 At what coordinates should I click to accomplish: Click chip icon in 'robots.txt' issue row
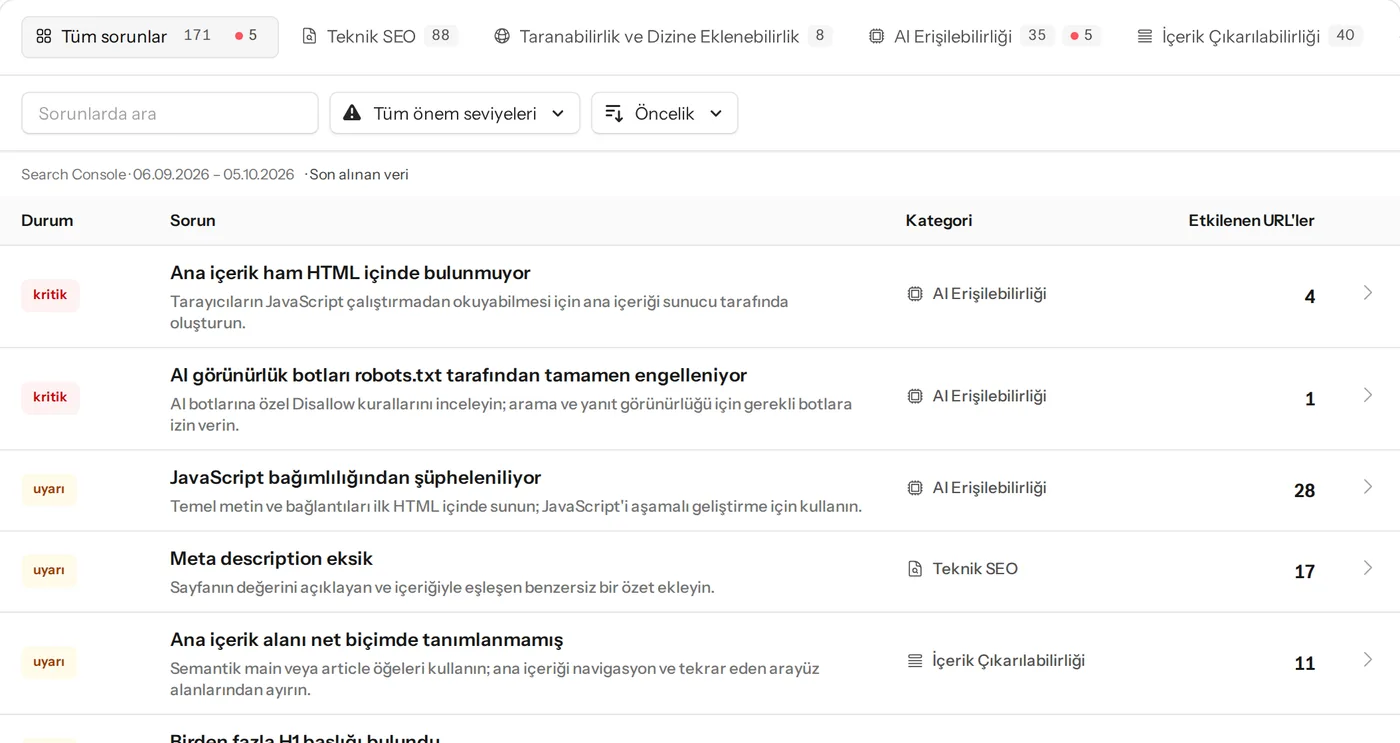915,396
